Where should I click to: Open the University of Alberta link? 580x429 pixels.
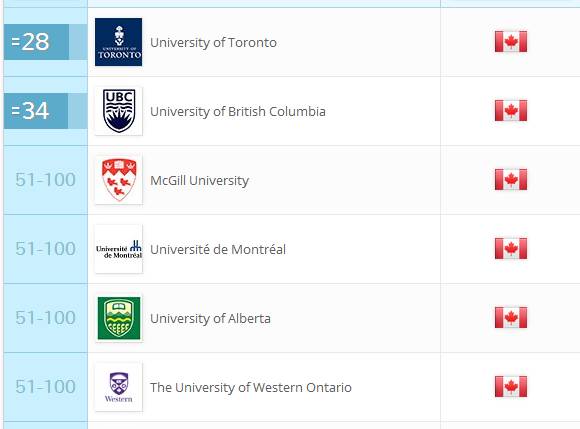point(210,318)
